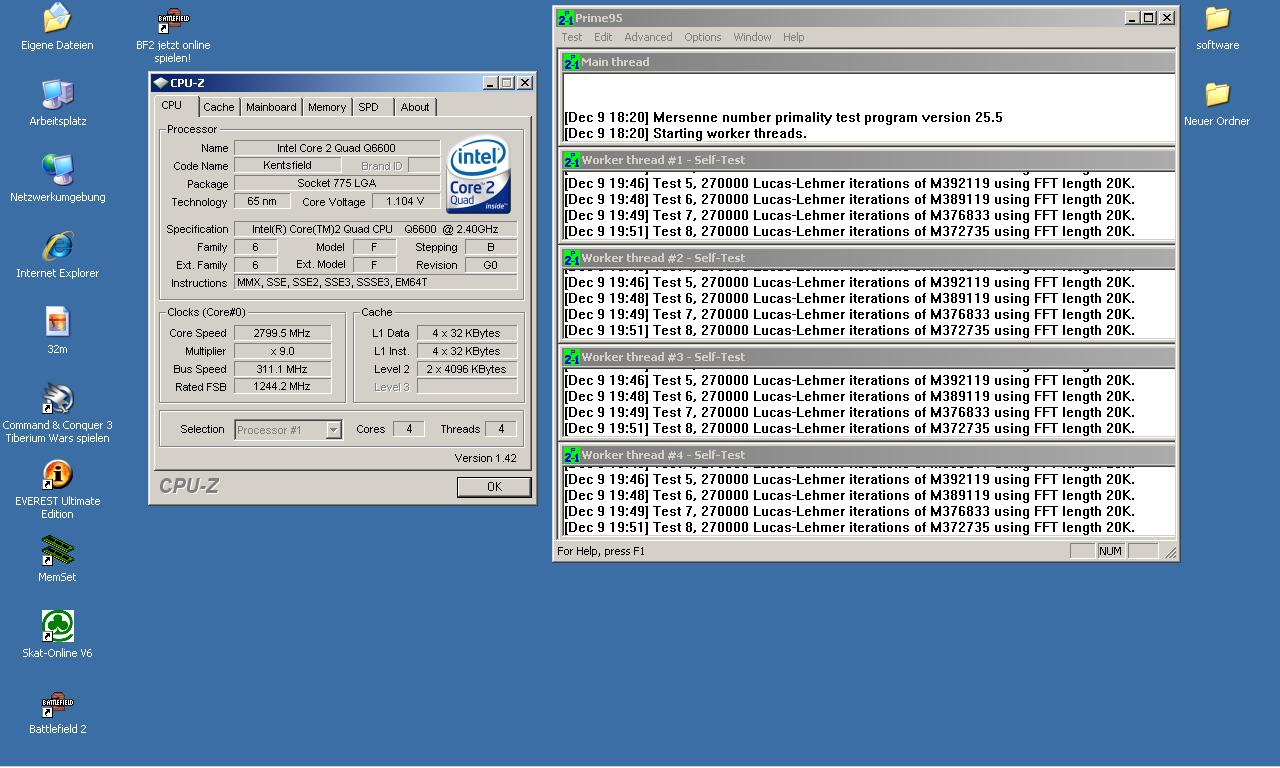The width and height of the screenshot is (1280, 768).
Task: Switch to the Memory tab
Action: click(x=327, y=107)
